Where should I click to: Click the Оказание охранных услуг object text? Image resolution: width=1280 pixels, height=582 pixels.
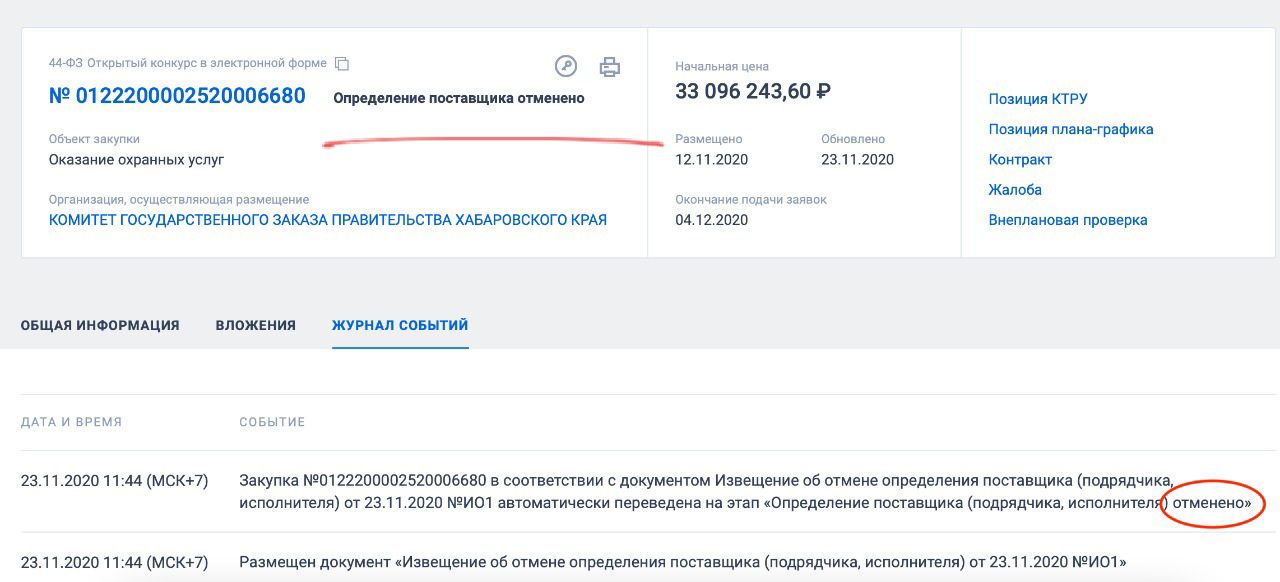point(136,159)
